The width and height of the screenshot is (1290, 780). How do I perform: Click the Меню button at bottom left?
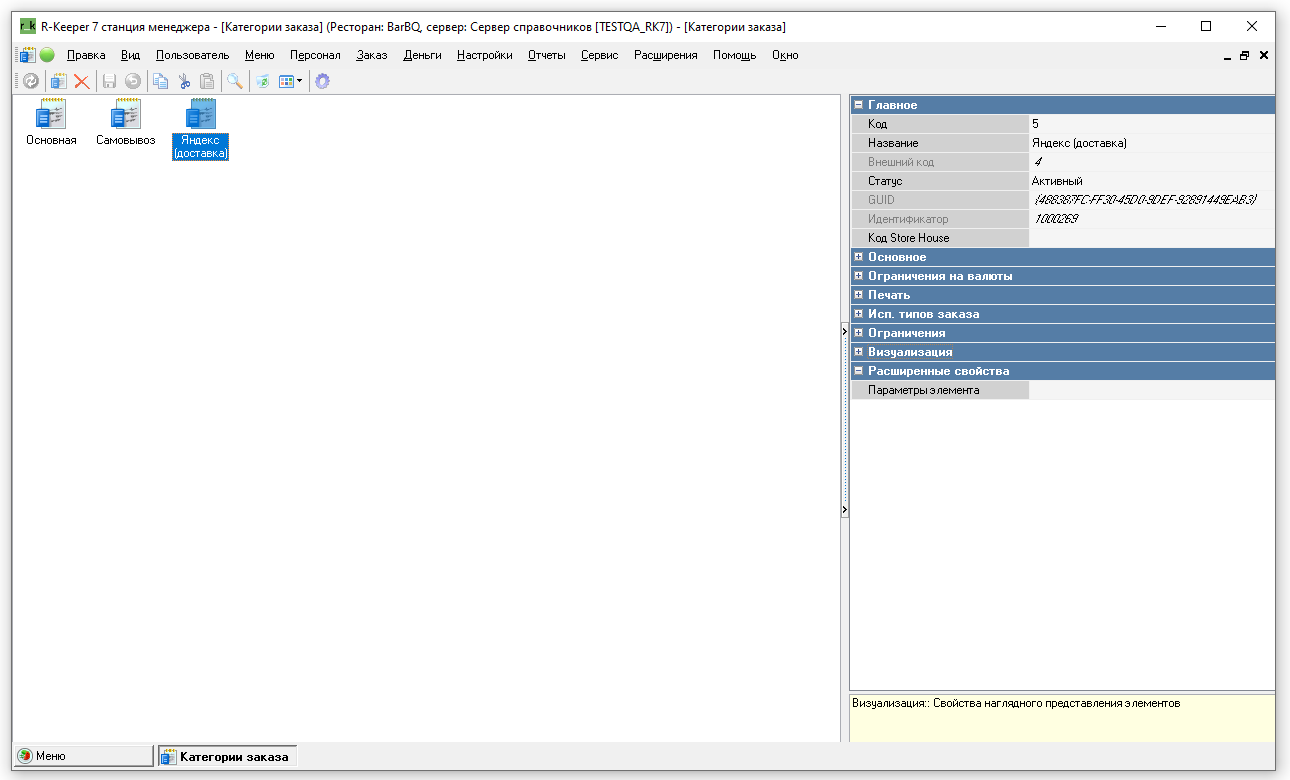pos(84,756)
